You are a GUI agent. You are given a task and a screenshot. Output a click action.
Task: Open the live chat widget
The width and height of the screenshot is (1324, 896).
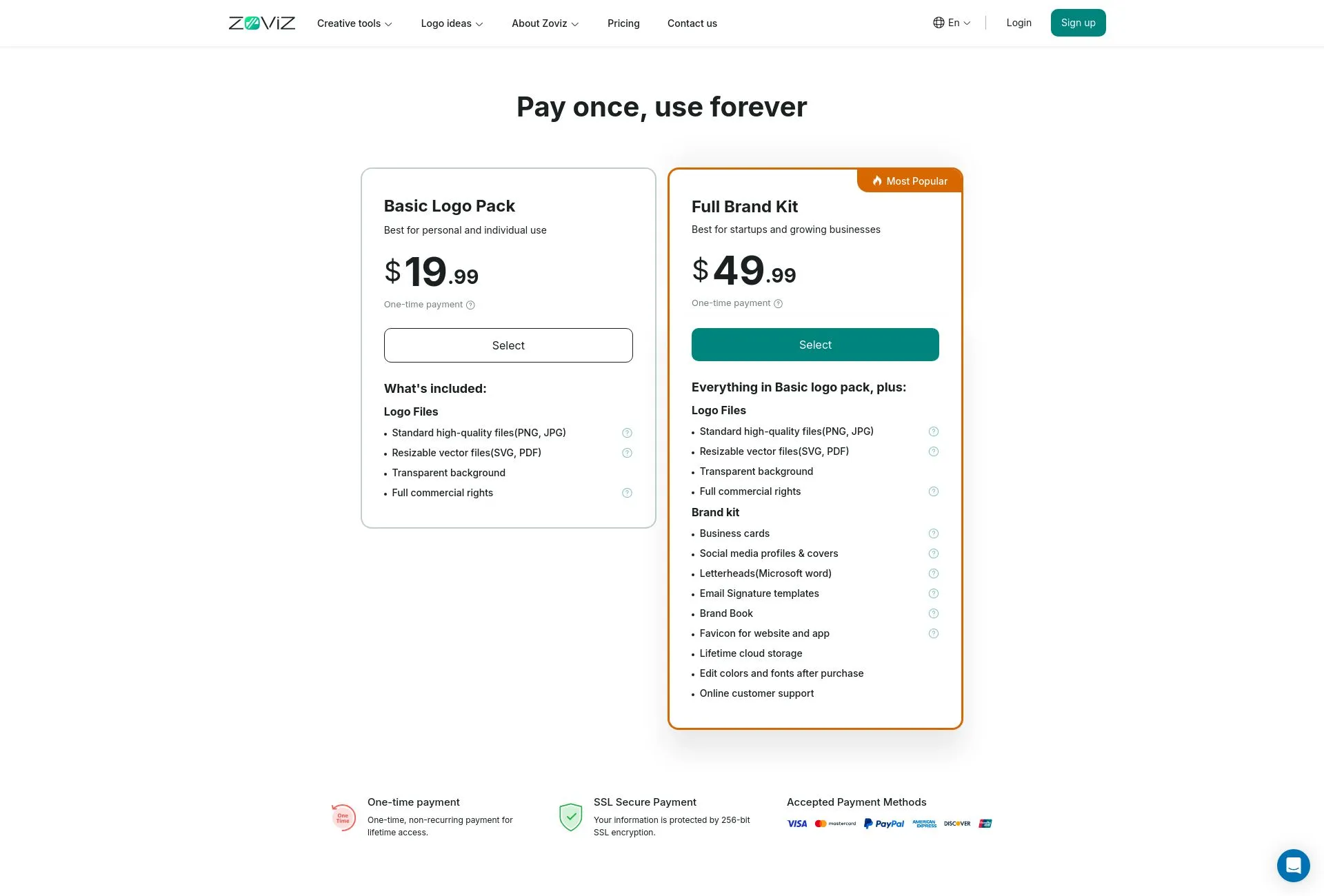point(1293,865)
